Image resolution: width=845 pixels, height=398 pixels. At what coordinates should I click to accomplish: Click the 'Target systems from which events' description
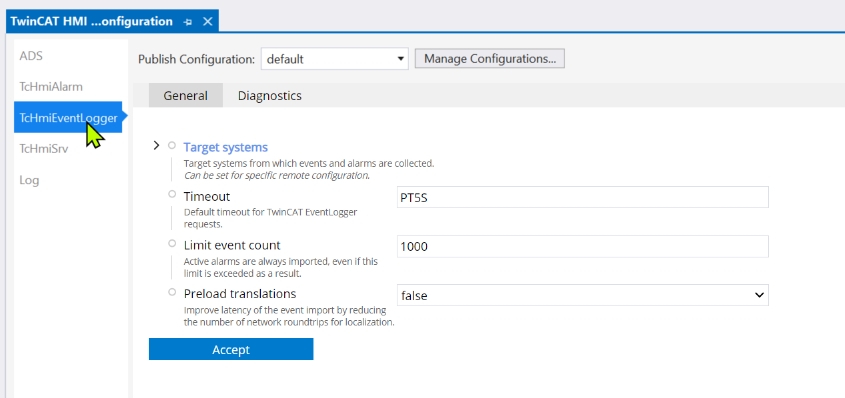coord(309,163)
